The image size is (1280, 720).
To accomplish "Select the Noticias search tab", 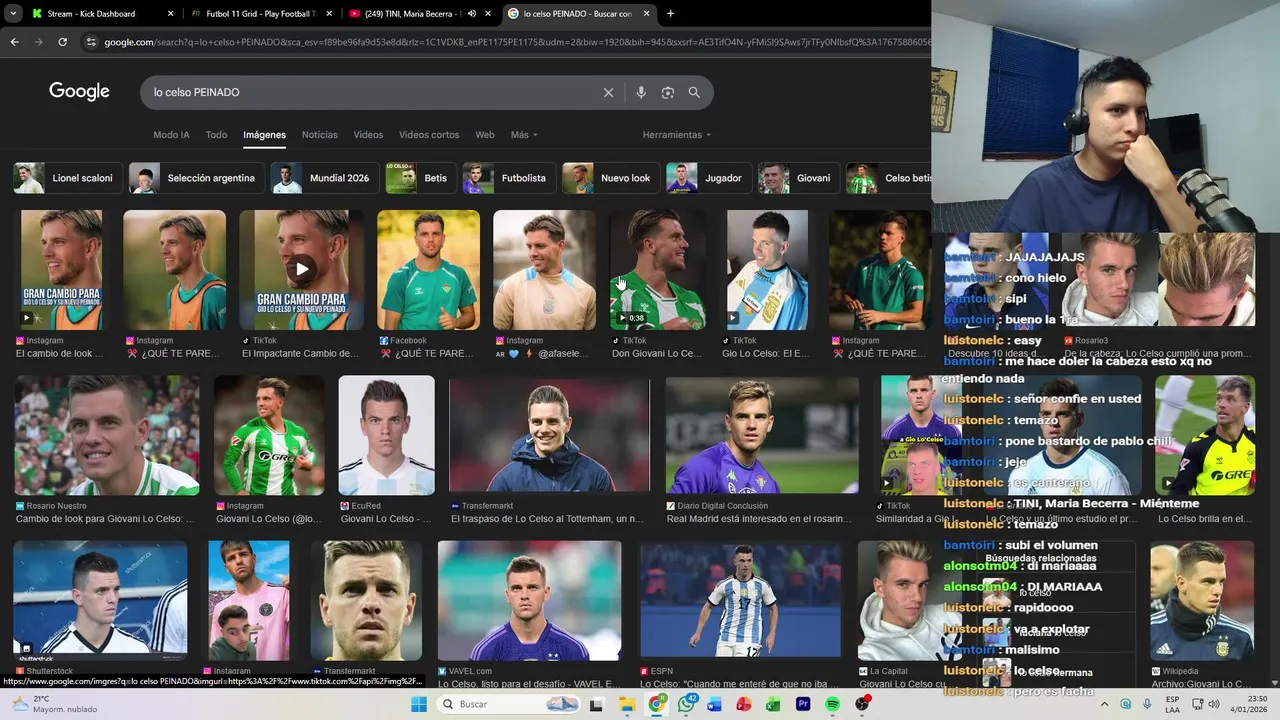I will (320, 135).
